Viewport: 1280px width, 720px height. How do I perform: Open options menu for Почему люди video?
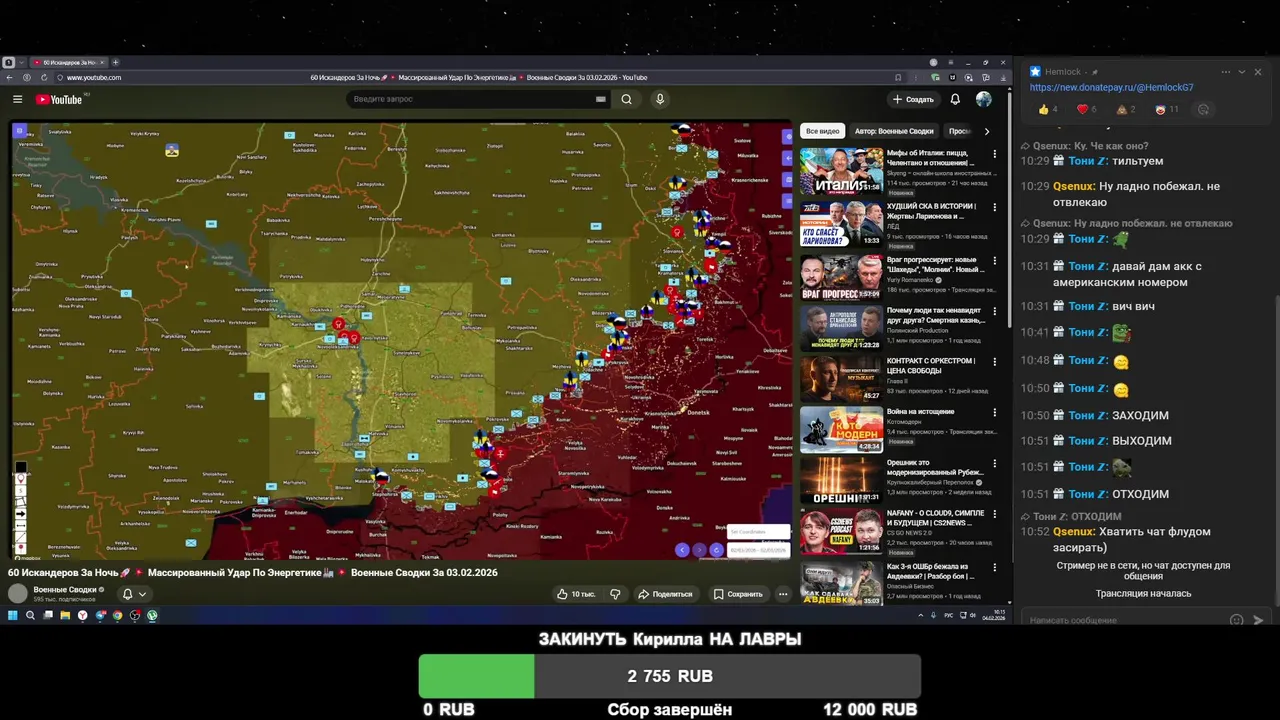point(994,311)
